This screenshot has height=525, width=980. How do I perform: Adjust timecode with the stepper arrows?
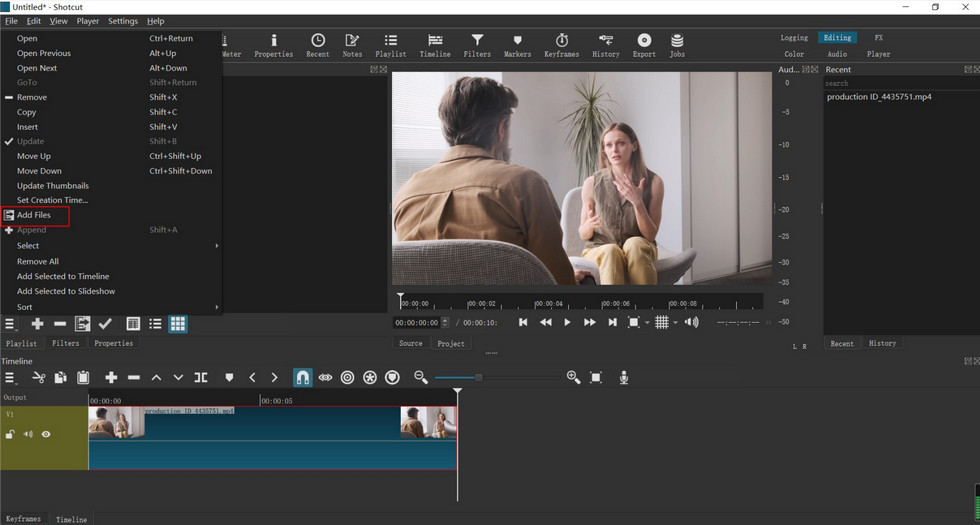(x=445, y=322)
